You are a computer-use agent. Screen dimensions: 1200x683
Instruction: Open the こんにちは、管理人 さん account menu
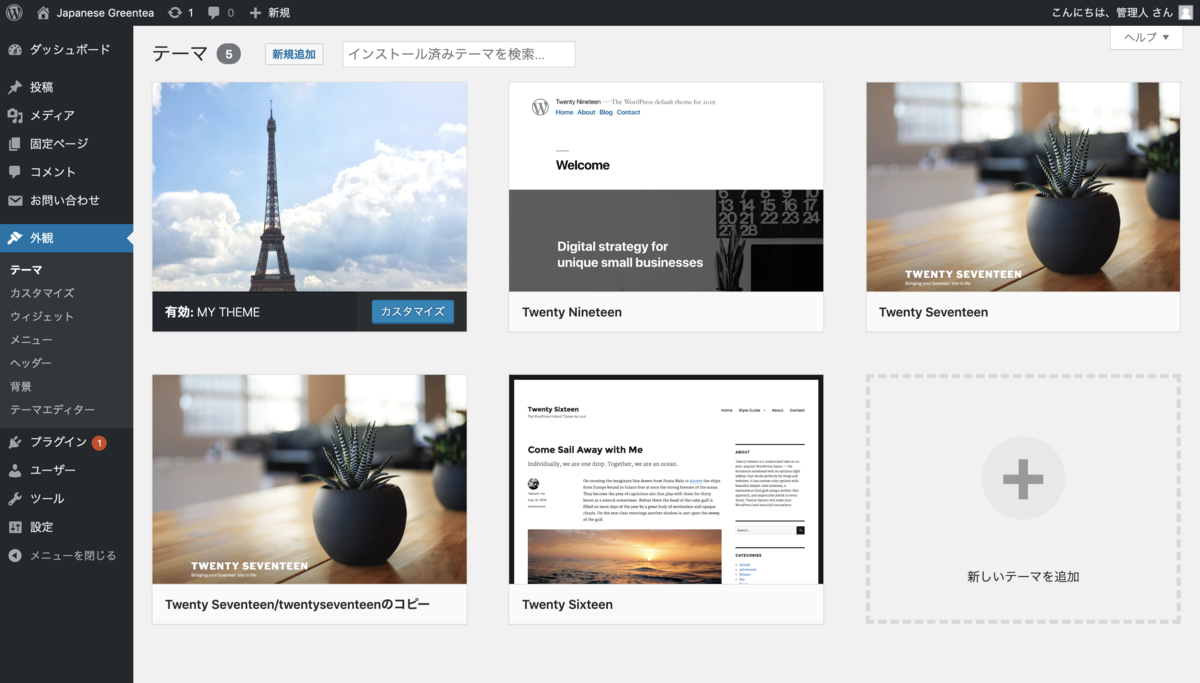coord(1122,13)
